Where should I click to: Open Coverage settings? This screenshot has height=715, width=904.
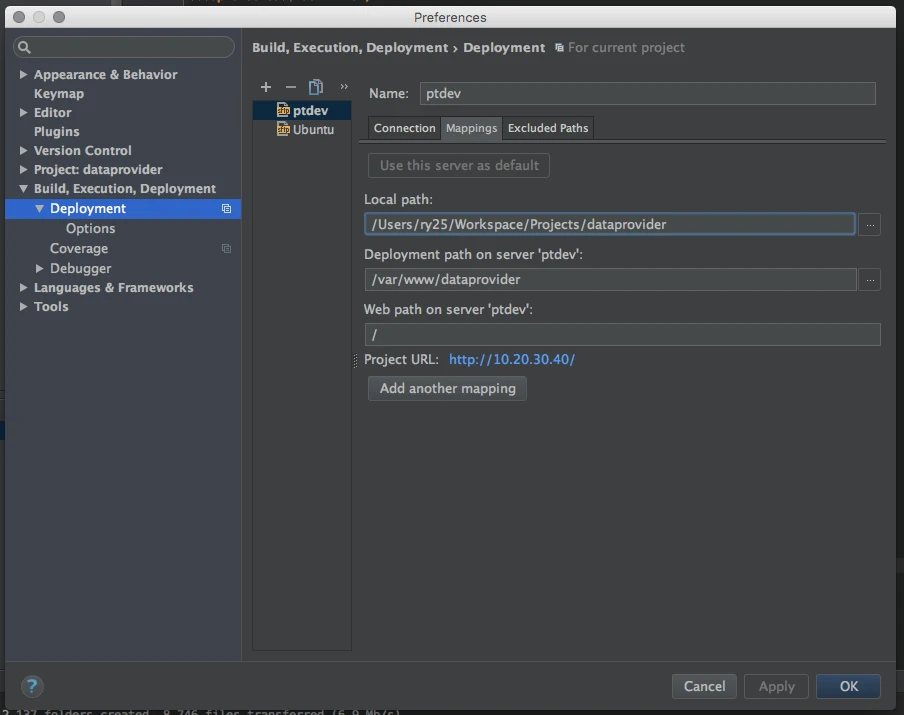pos(79,249)
